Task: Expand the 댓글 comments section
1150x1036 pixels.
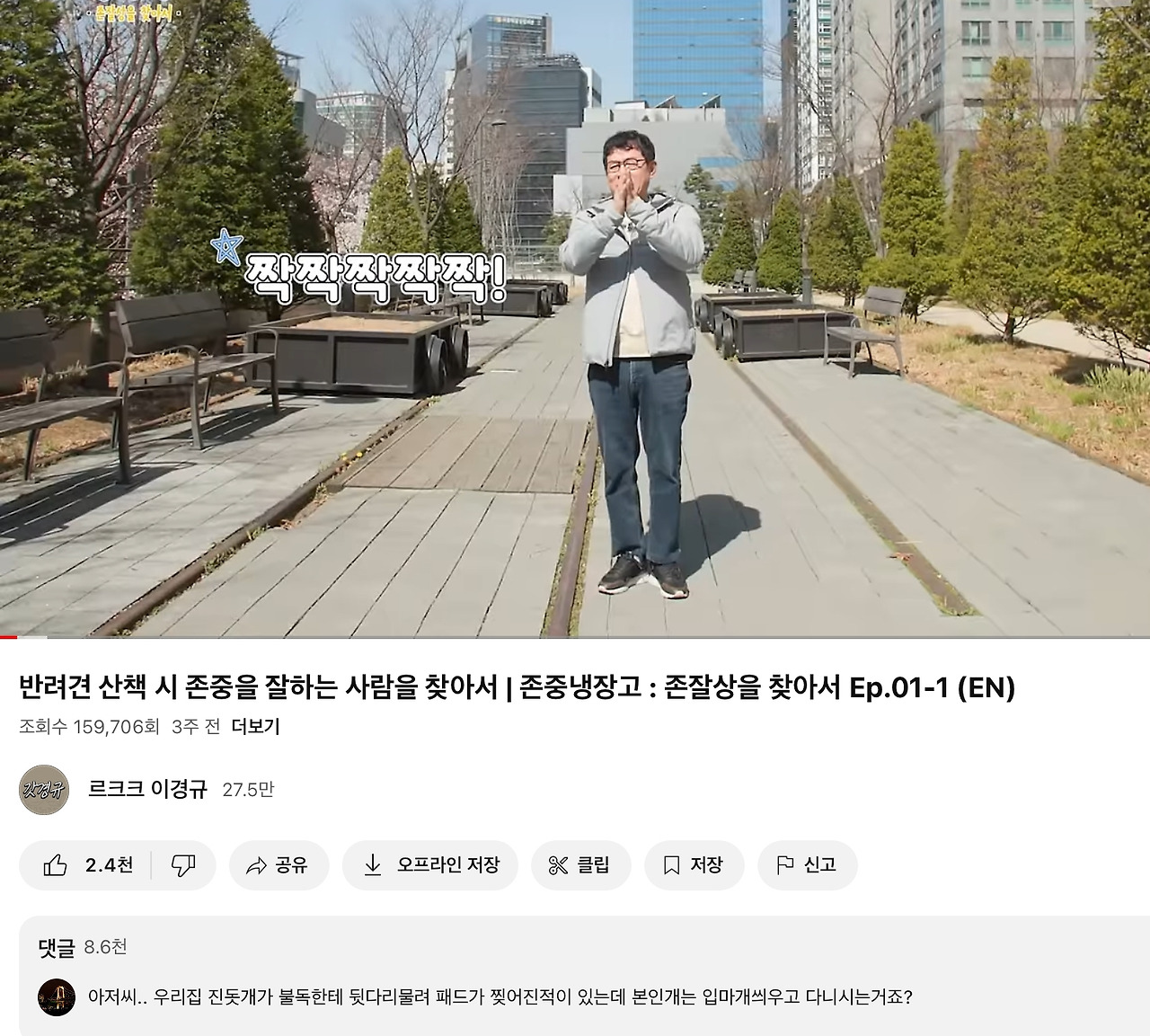Action: point(83,947)
